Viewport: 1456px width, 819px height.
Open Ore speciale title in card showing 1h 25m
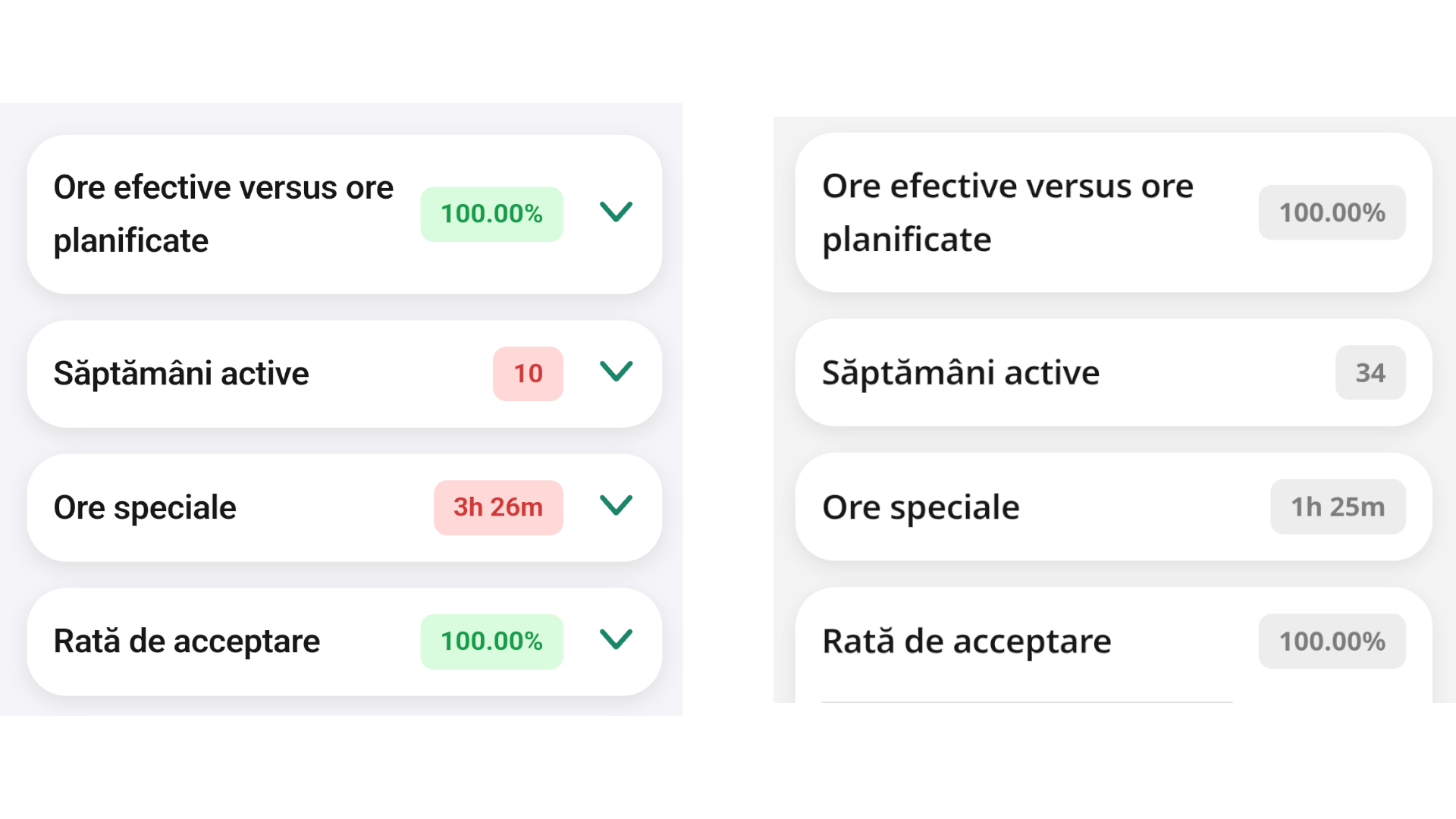point(921,507)
